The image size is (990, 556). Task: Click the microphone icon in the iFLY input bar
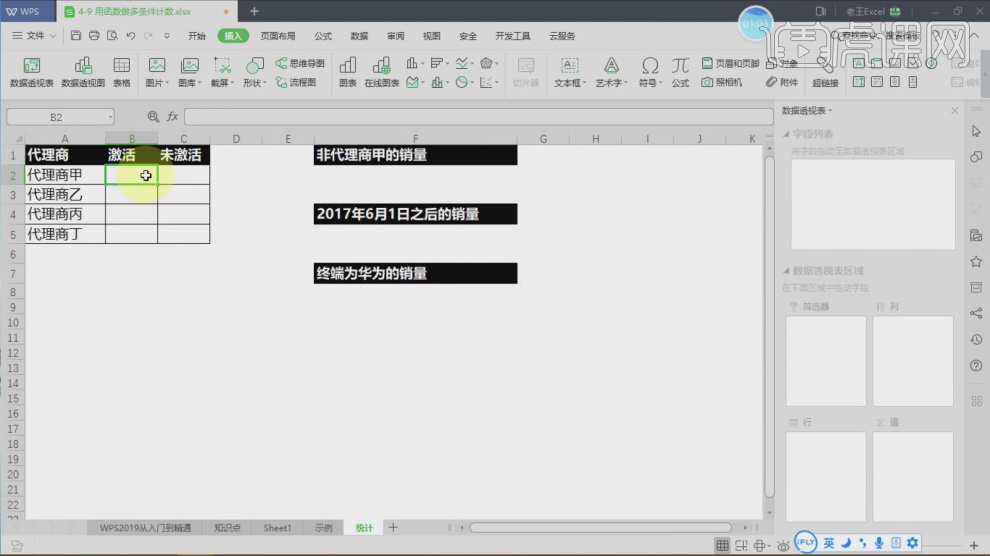pos(879,543)
